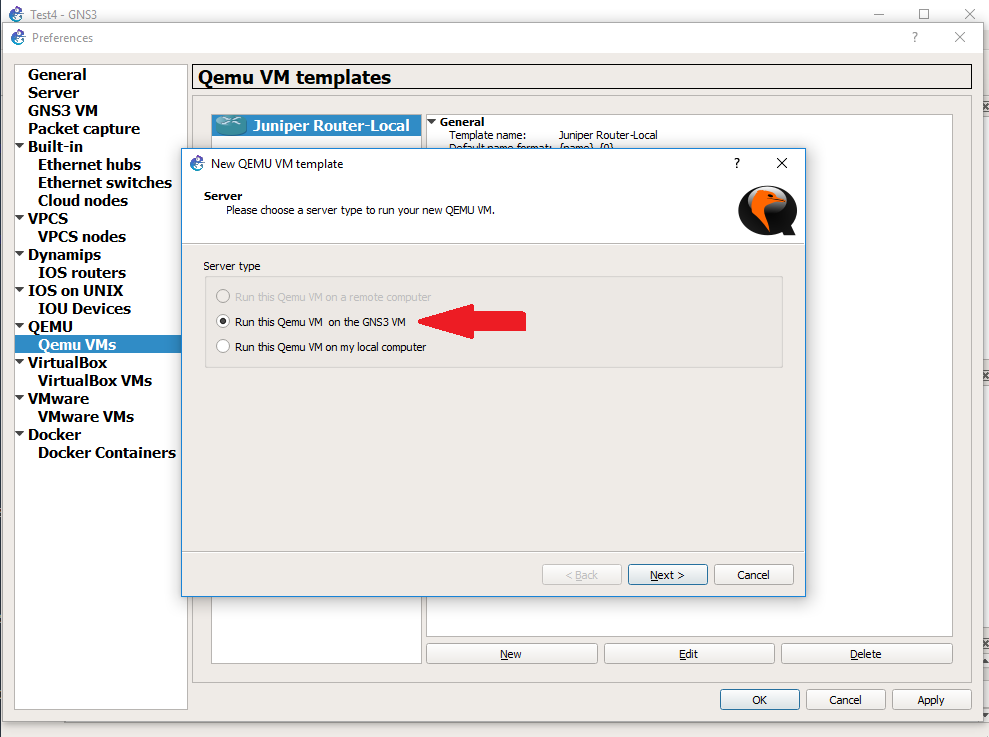This screenshot has width=989, height=737.
Task: Click the GNS3 logo in the Preferences title bar
Action: click(18, 37)
